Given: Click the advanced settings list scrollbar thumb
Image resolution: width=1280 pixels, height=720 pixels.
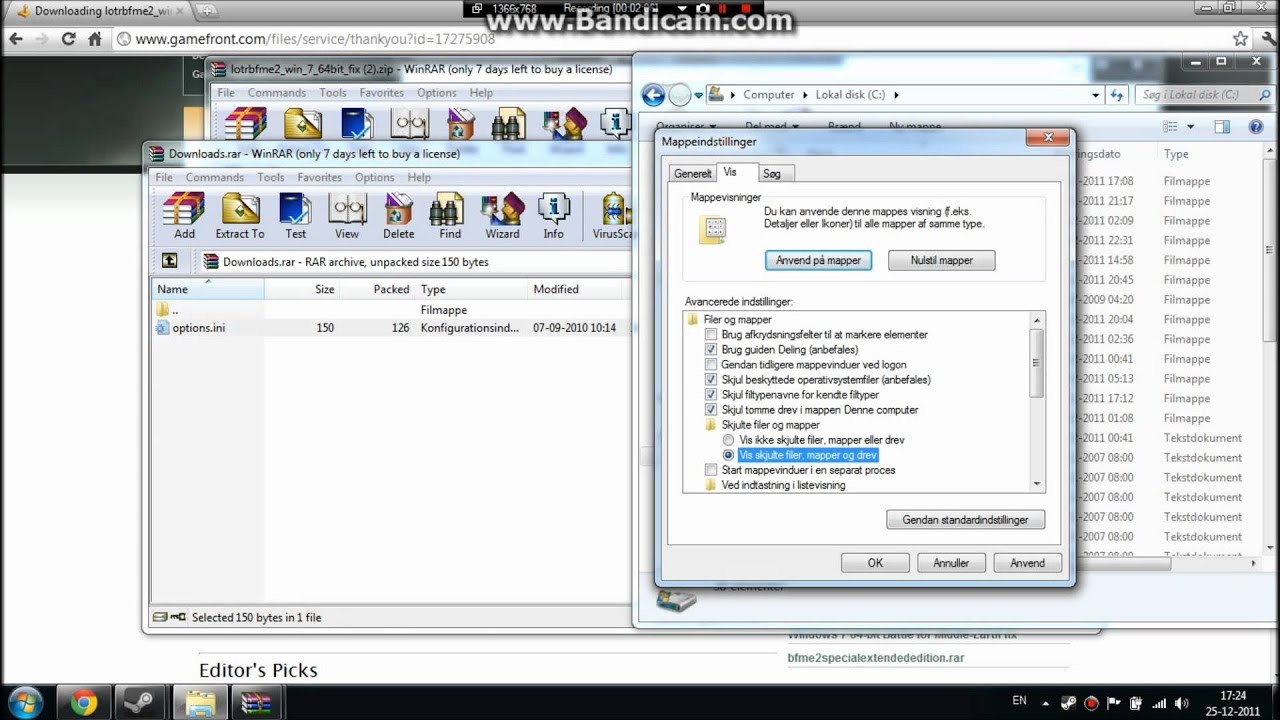Looking at the screenshot, I should [x=1037, y=362].
